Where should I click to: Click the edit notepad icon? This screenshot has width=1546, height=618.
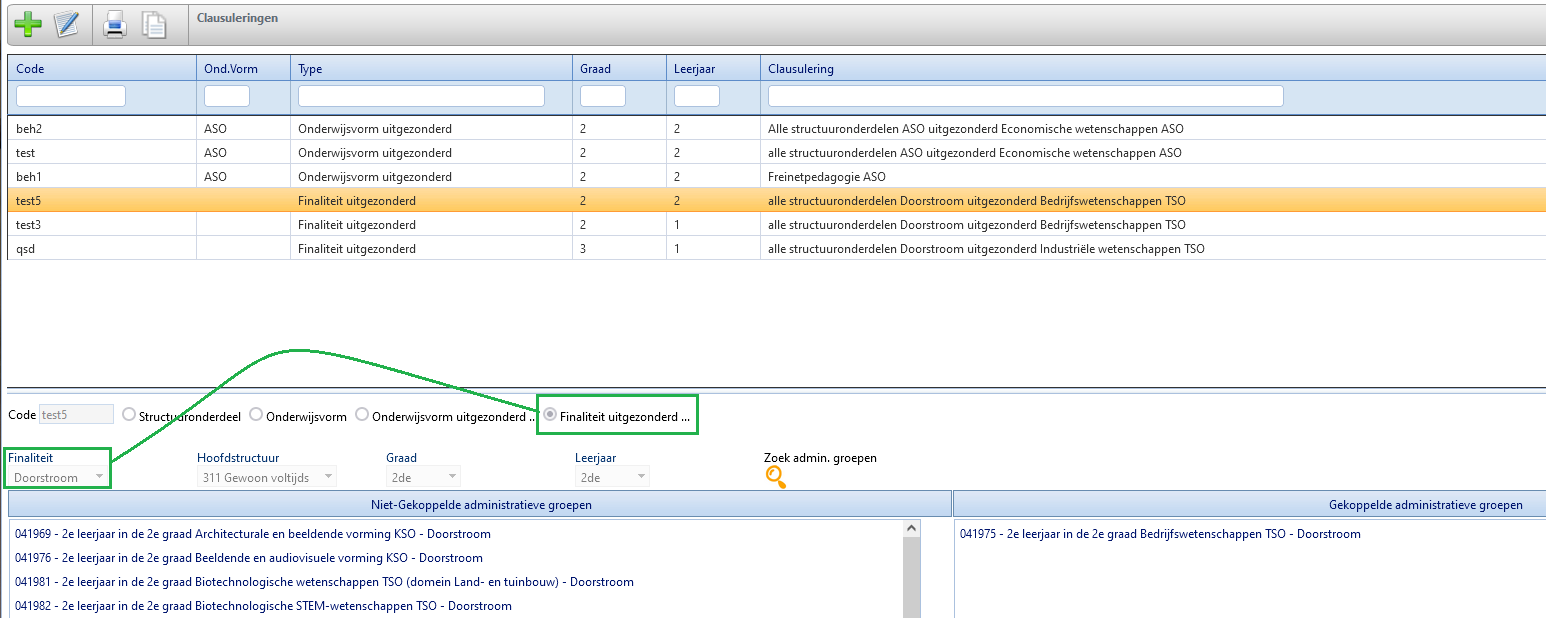[x=66, y=23]
